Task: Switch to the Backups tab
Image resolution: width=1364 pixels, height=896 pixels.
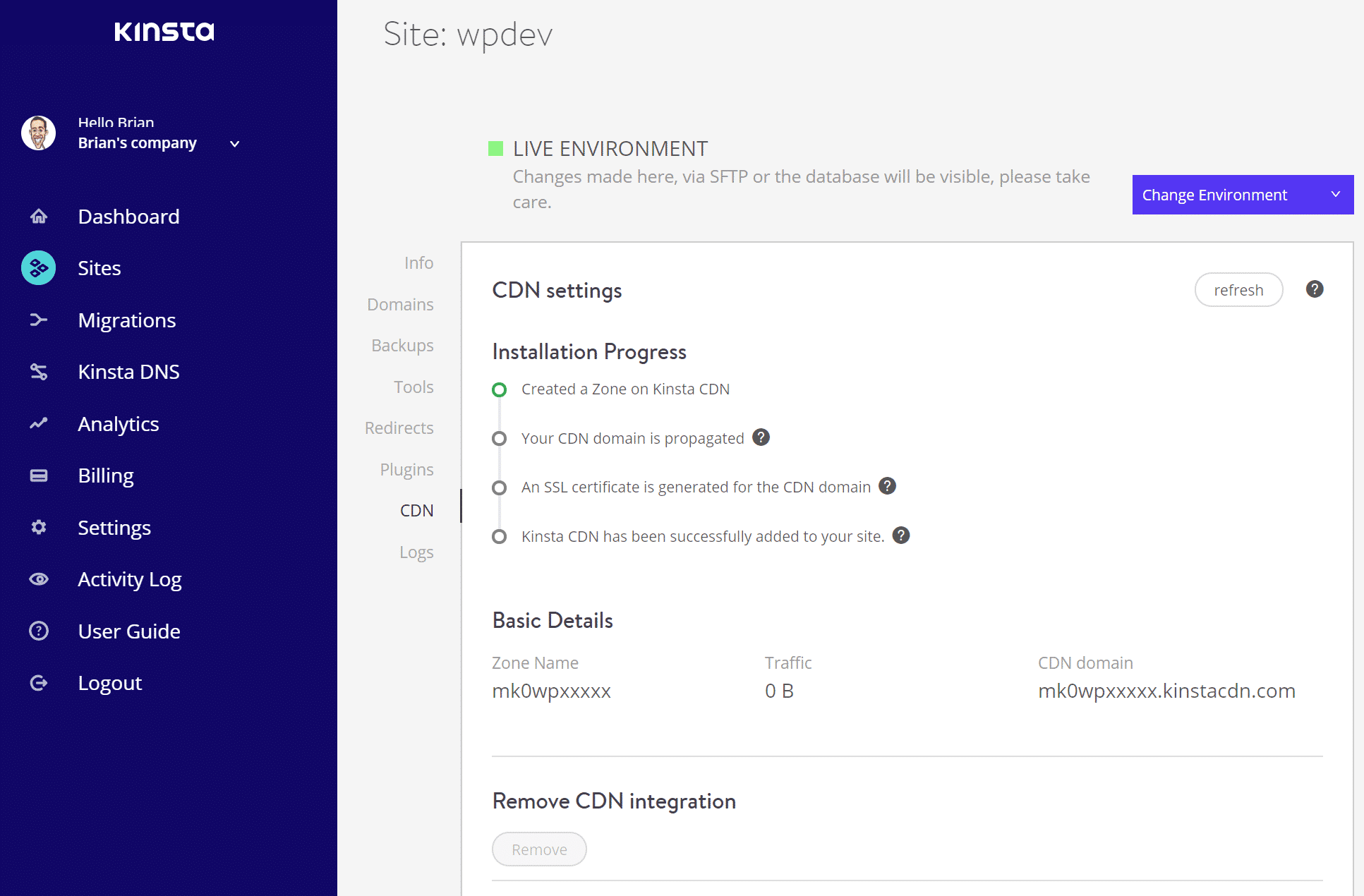Action: (x=402, y=346)
